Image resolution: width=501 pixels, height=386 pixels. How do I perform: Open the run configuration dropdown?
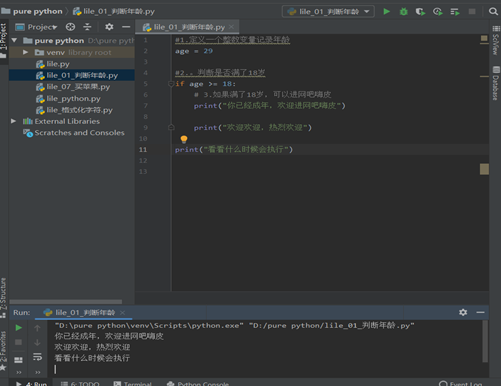328,12
